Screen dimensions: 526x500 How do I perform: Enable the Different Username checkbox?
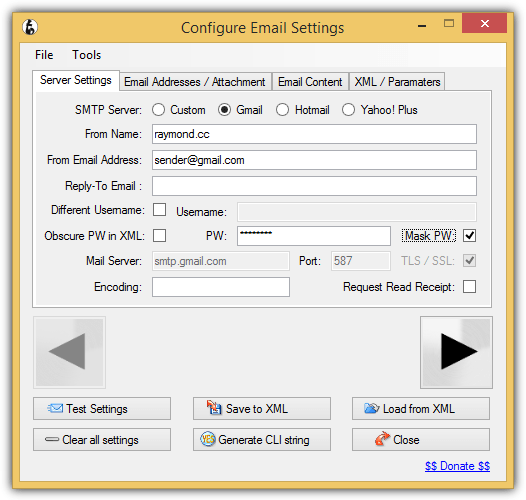tap(159, 210)
